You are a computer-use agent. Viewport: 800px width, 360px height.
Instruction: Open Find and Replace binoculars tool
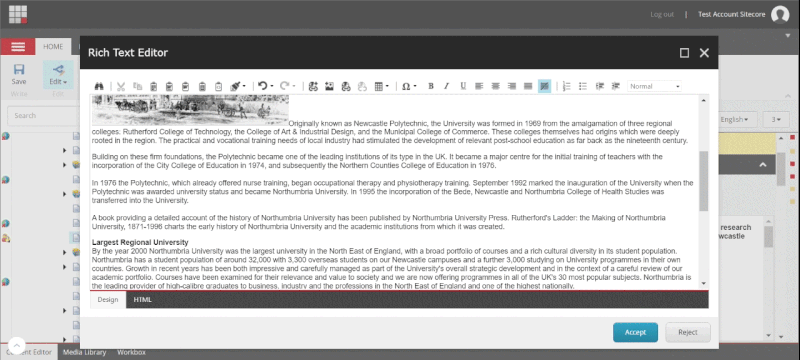[100, 87]
